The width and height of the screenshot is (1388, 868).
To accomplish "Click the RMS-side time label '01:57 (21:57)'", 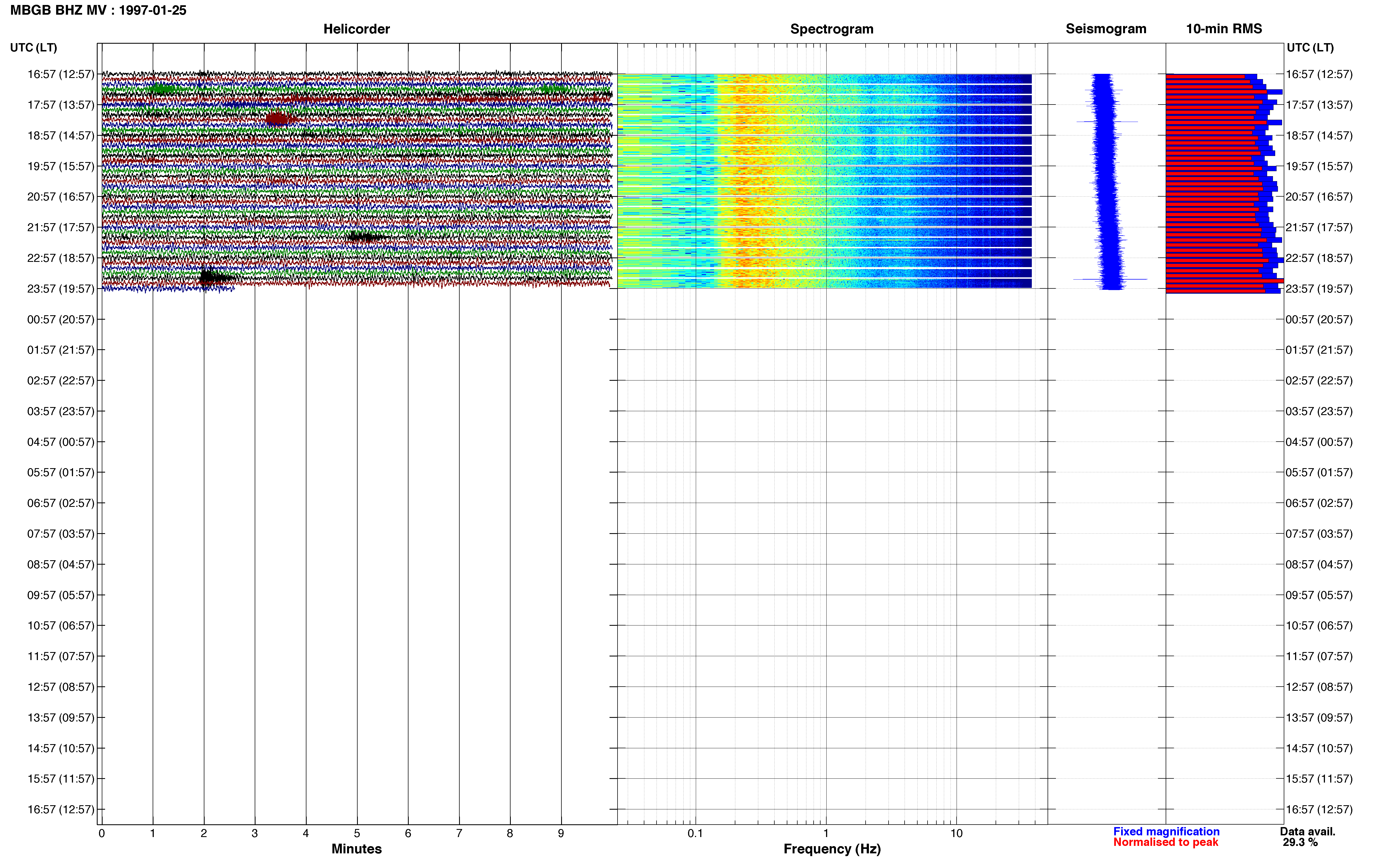I will (1319, 350).
